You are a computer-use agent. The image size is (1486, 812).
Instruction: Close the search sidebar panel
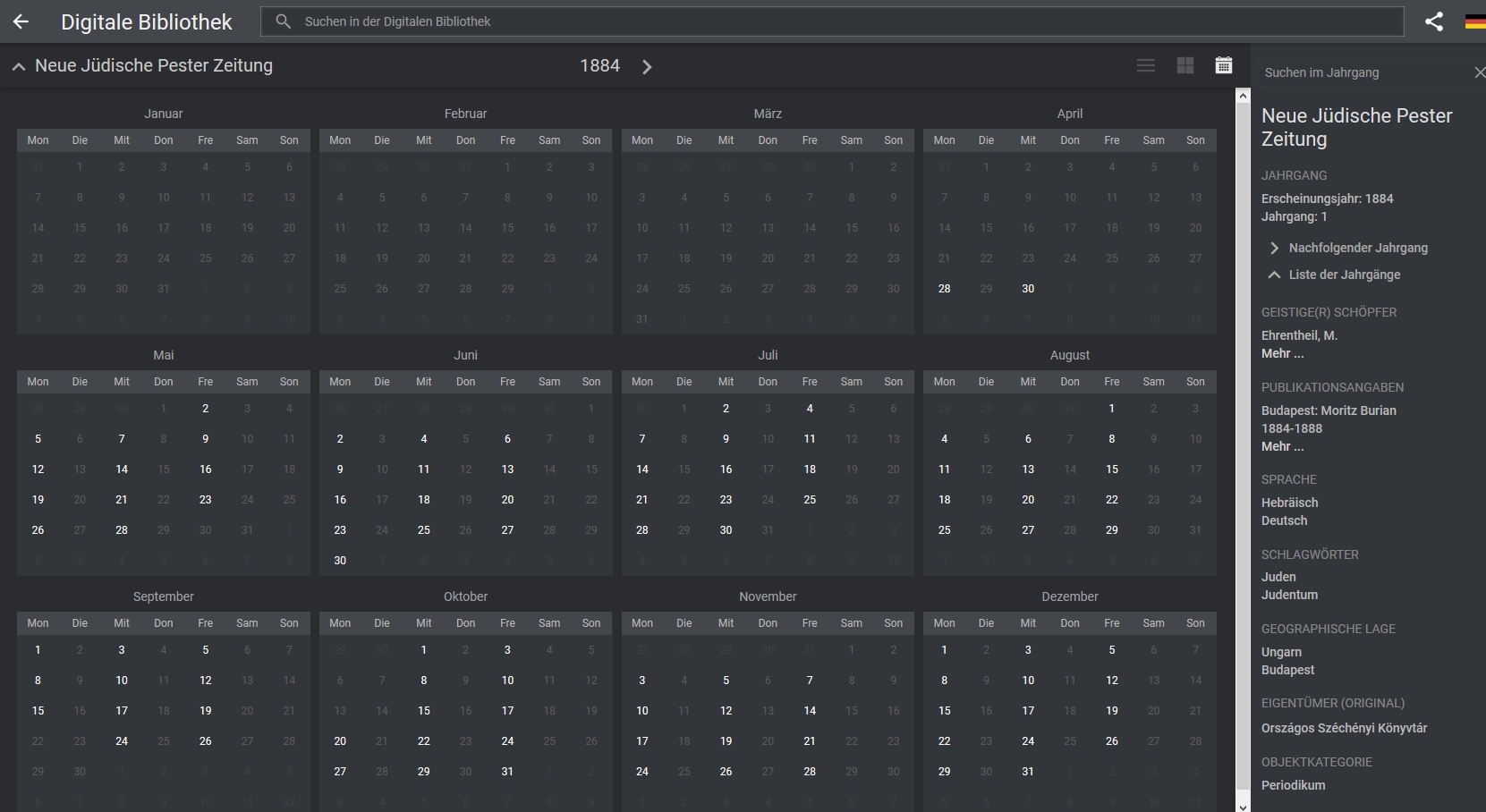click(1479, 72)
